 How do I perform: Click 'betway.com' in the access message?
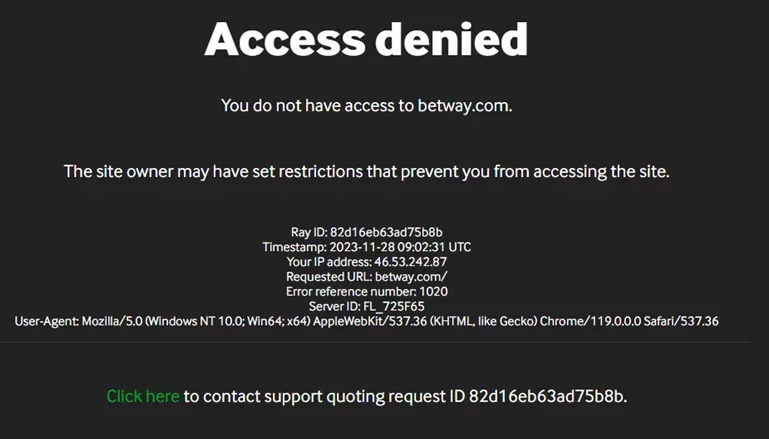click(465, 106)
